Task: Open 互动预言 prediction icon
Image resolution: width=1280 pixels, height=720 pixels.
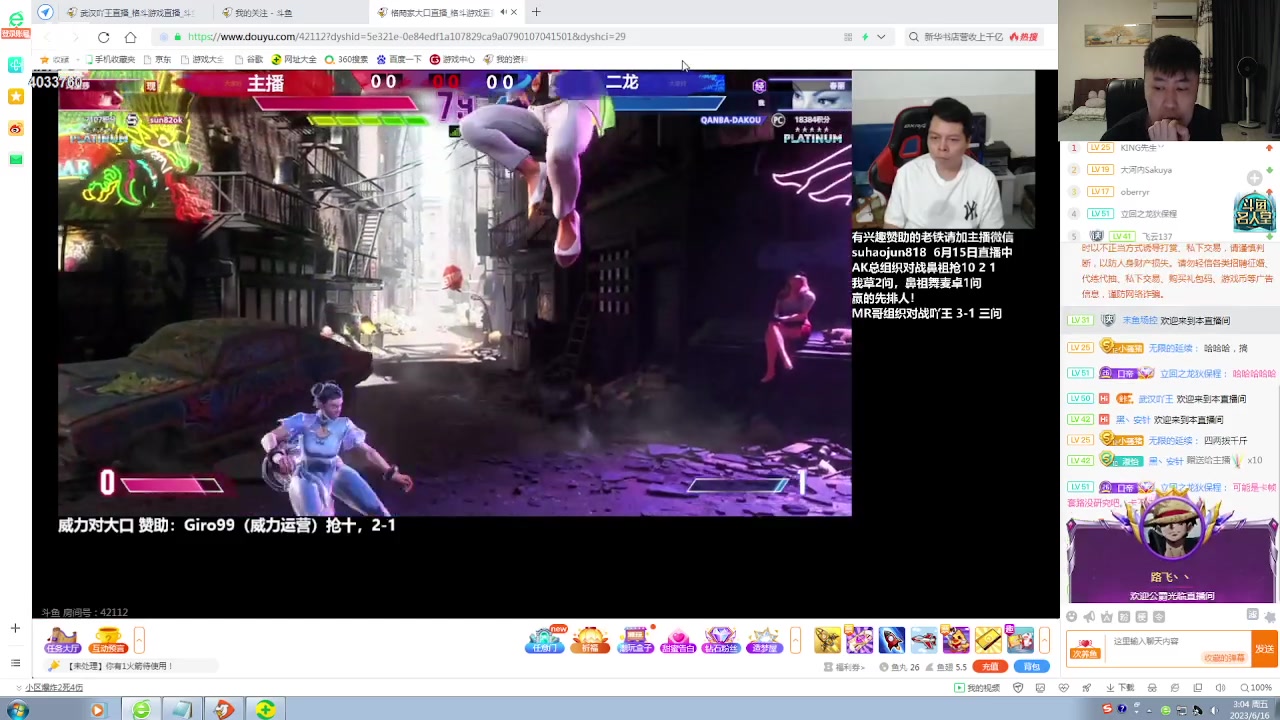Action: coord(108,641)
